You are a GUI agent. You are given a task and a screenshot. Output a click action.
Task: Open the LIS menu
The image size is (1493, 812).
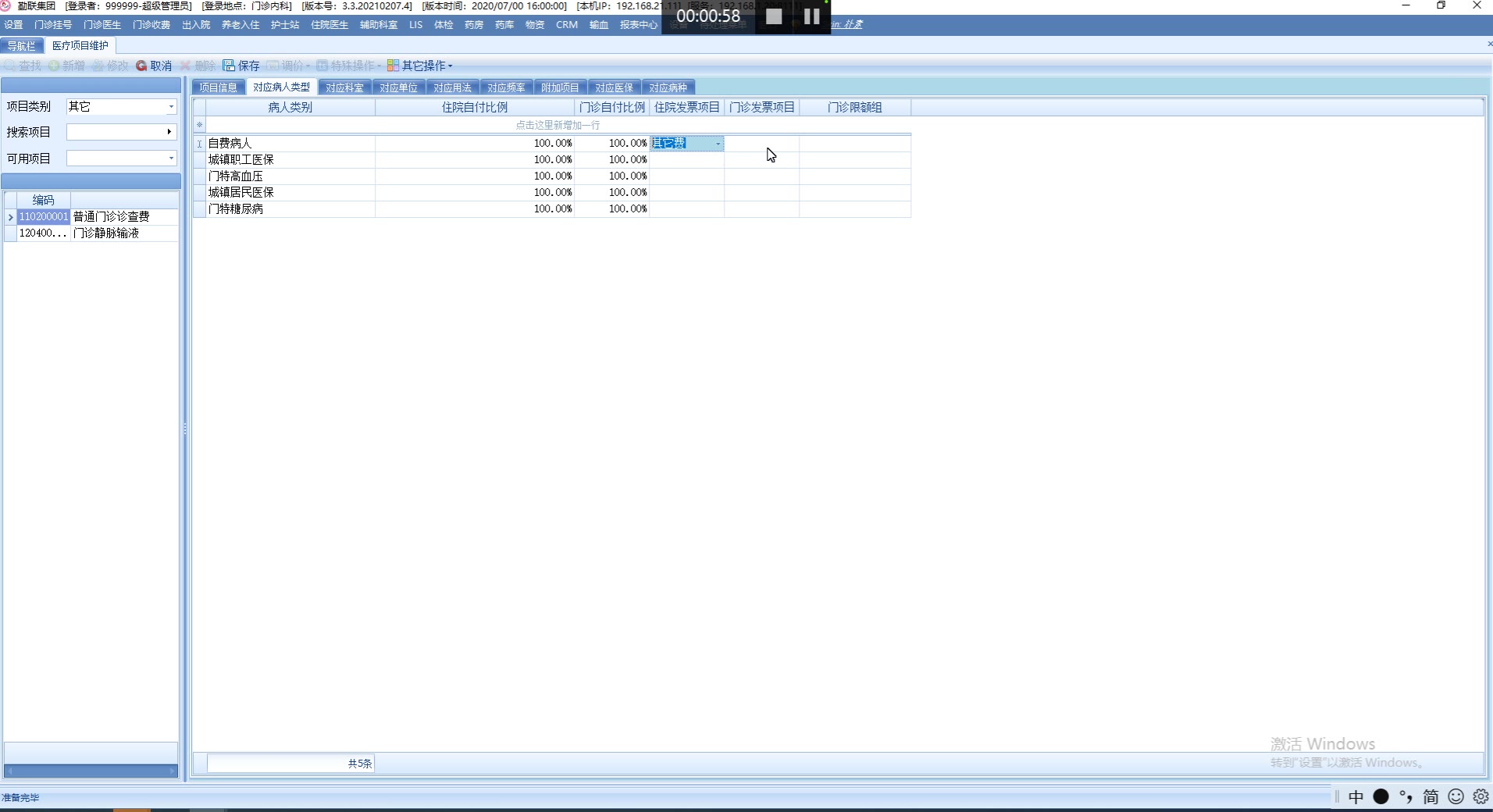415,25
